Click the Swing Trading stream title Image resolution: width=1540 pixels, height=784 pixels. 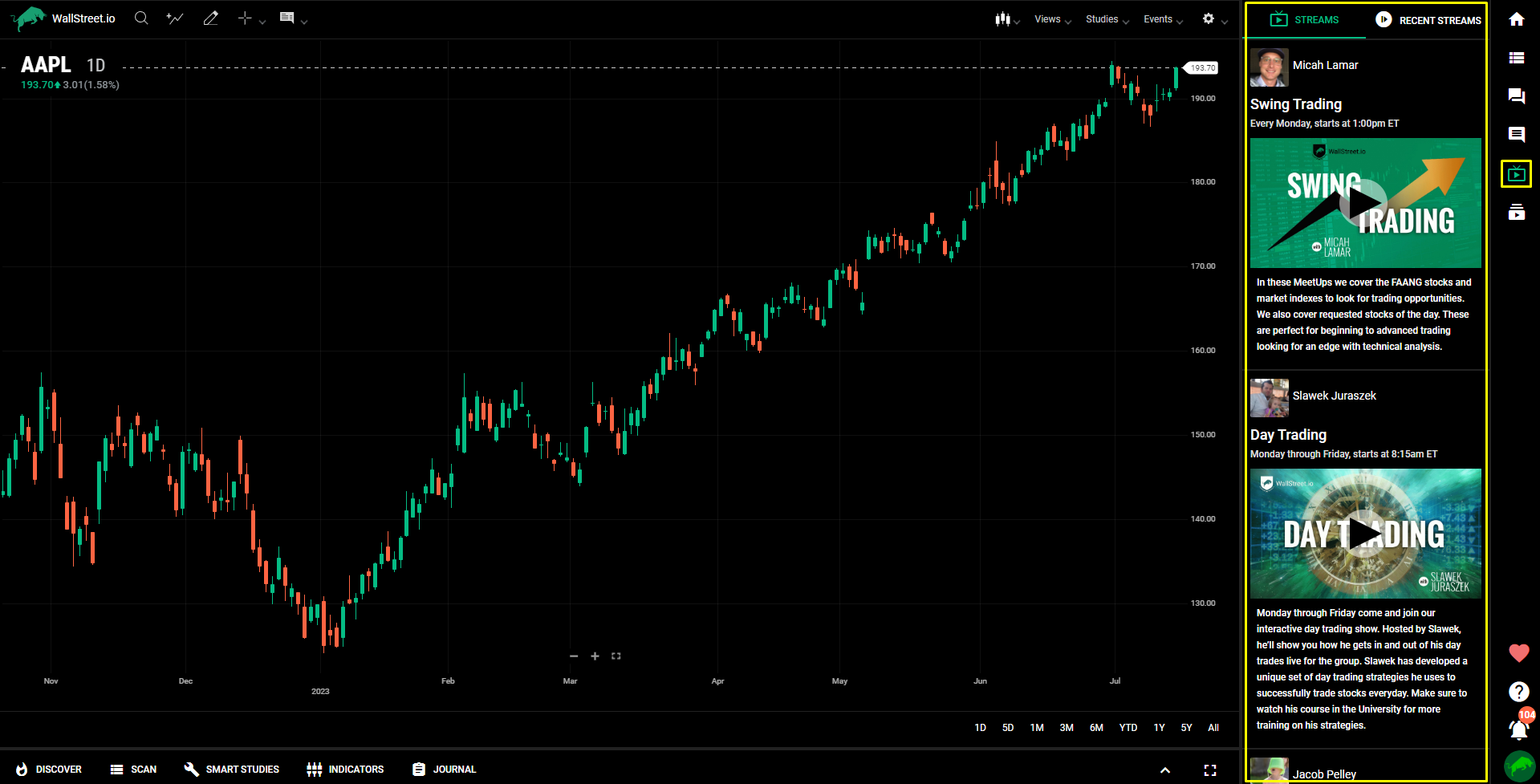click(1295, 104)
